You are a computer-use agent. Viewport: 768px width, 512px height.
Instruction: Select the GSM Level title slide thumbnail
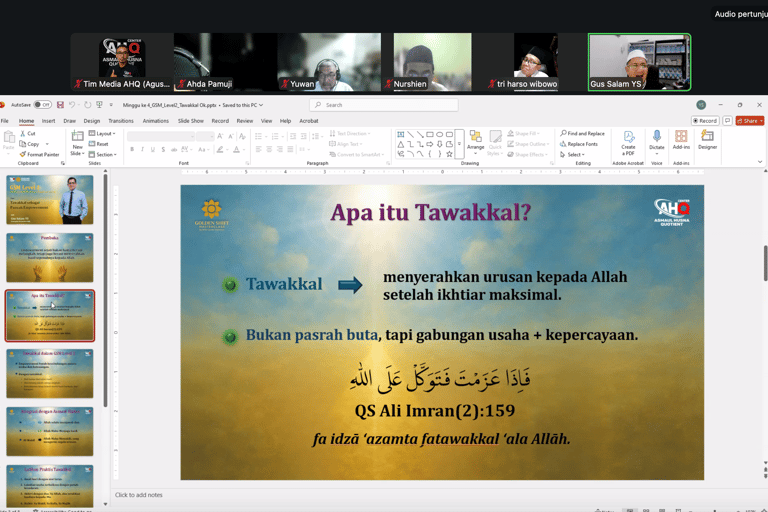49,200
